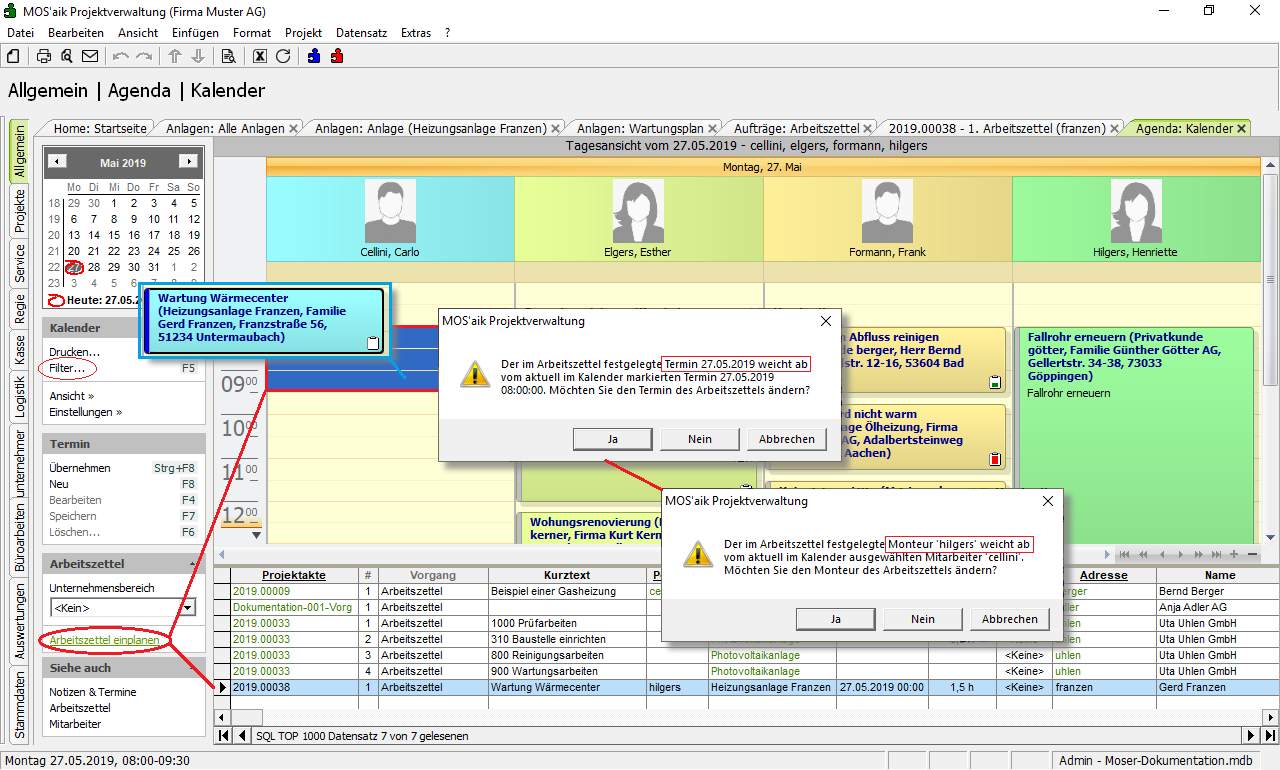Viewport: 1280px width, 770px height.
Task: Click Arbeitszettel einplanen link
Action: [x=104, y=640]
